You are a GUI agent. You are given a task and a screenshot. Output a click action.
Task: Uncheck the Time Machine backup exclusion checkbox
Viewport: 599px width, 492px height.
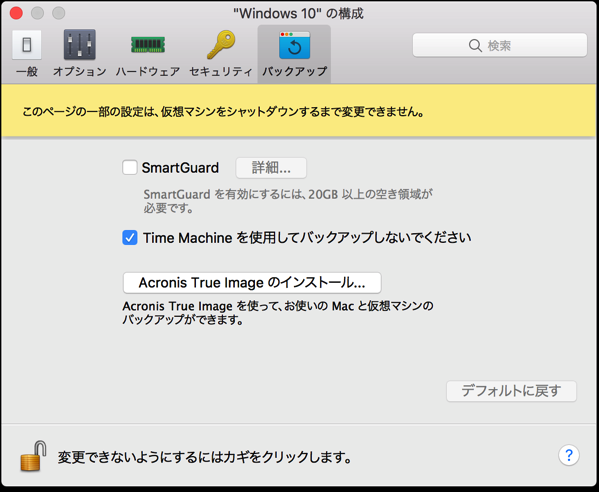[130, 238]
